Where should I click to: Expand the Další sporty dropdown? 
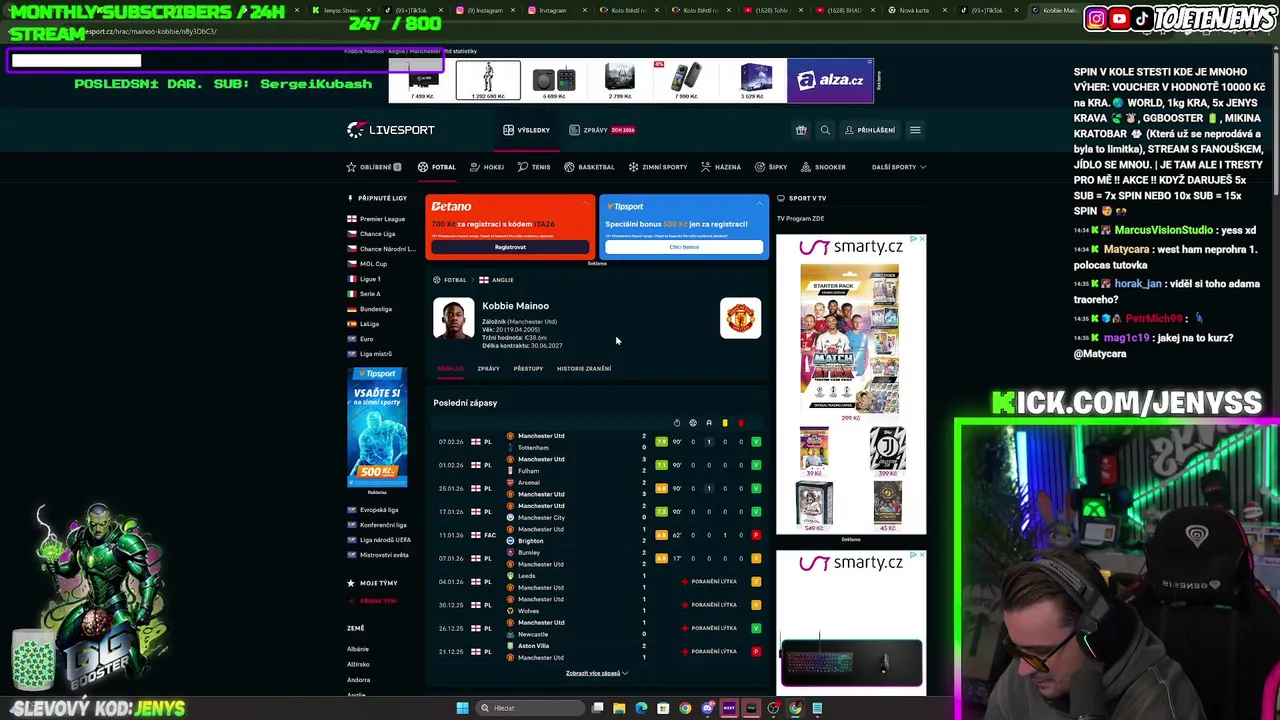[x=899, y=167]
